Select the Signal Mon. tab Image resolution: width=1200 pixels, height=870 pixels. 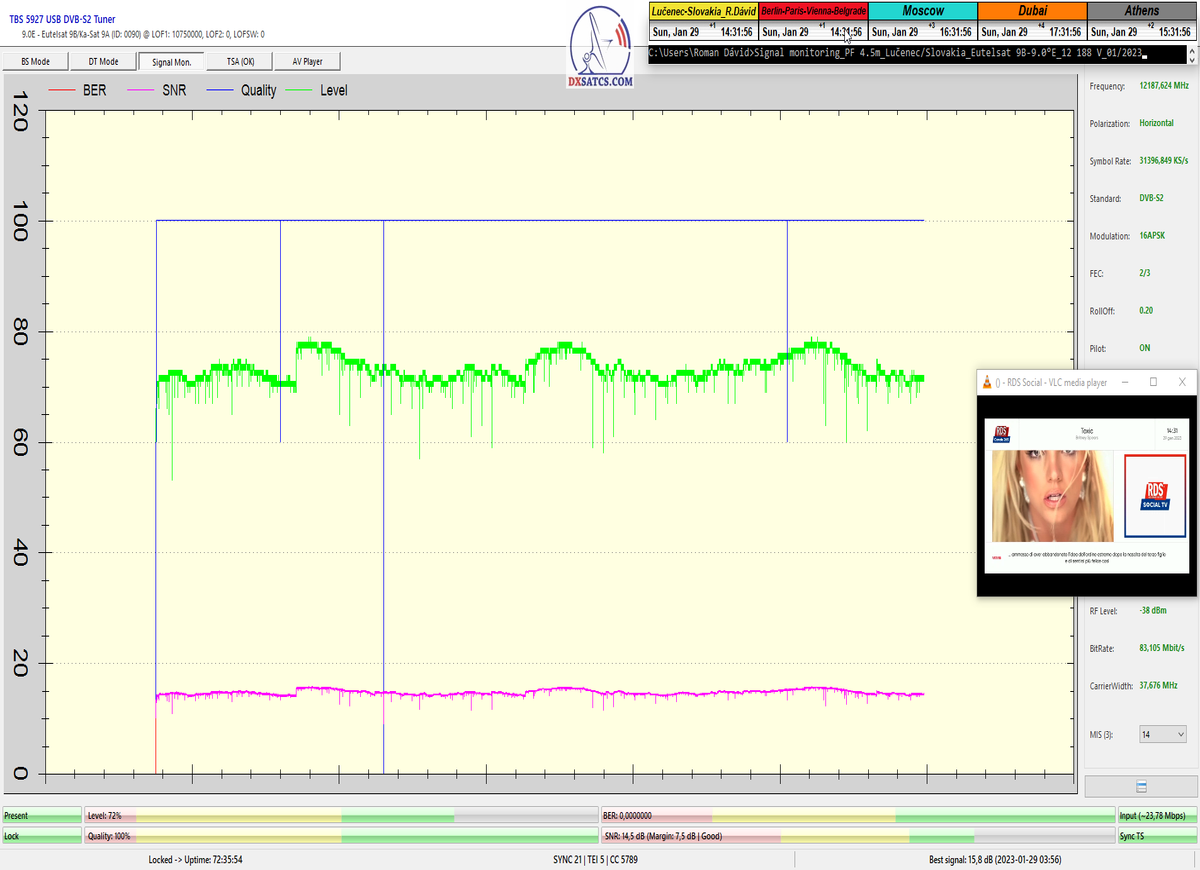(x=171, y=61)
